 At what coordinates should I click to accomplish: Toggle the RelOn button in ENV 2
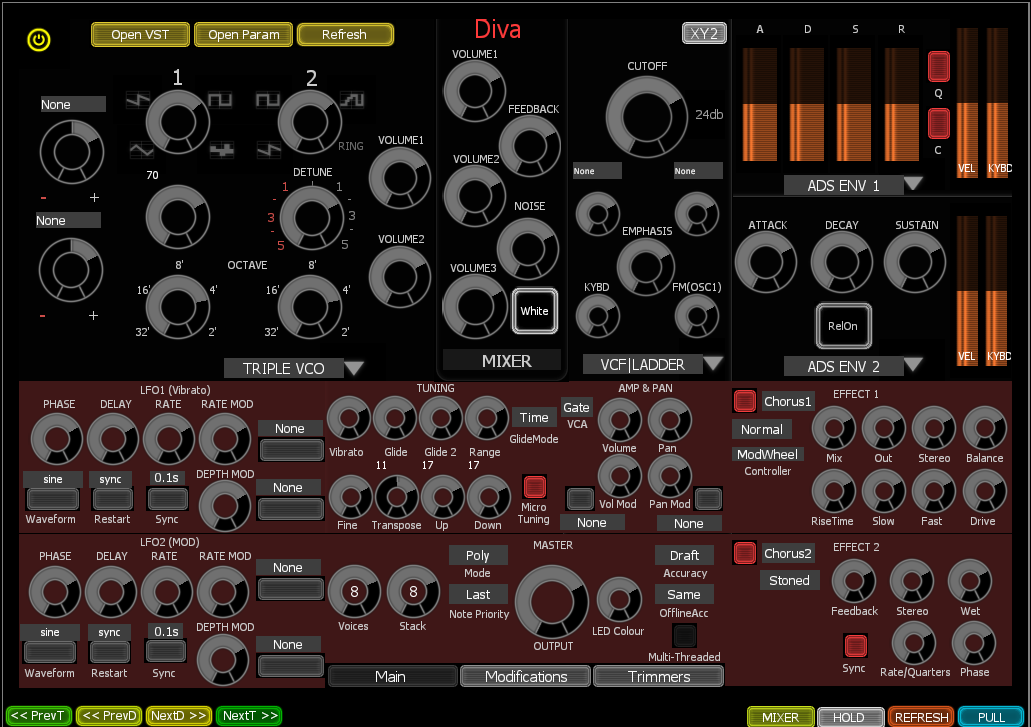pyautogui.click(x=843, y=326)
